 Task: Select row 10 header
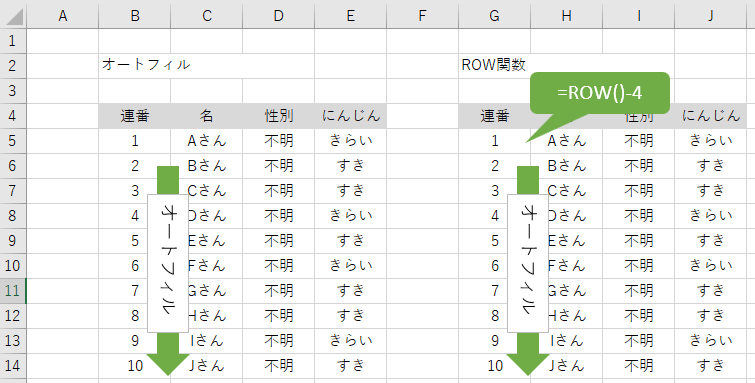[x=13, y=266]
